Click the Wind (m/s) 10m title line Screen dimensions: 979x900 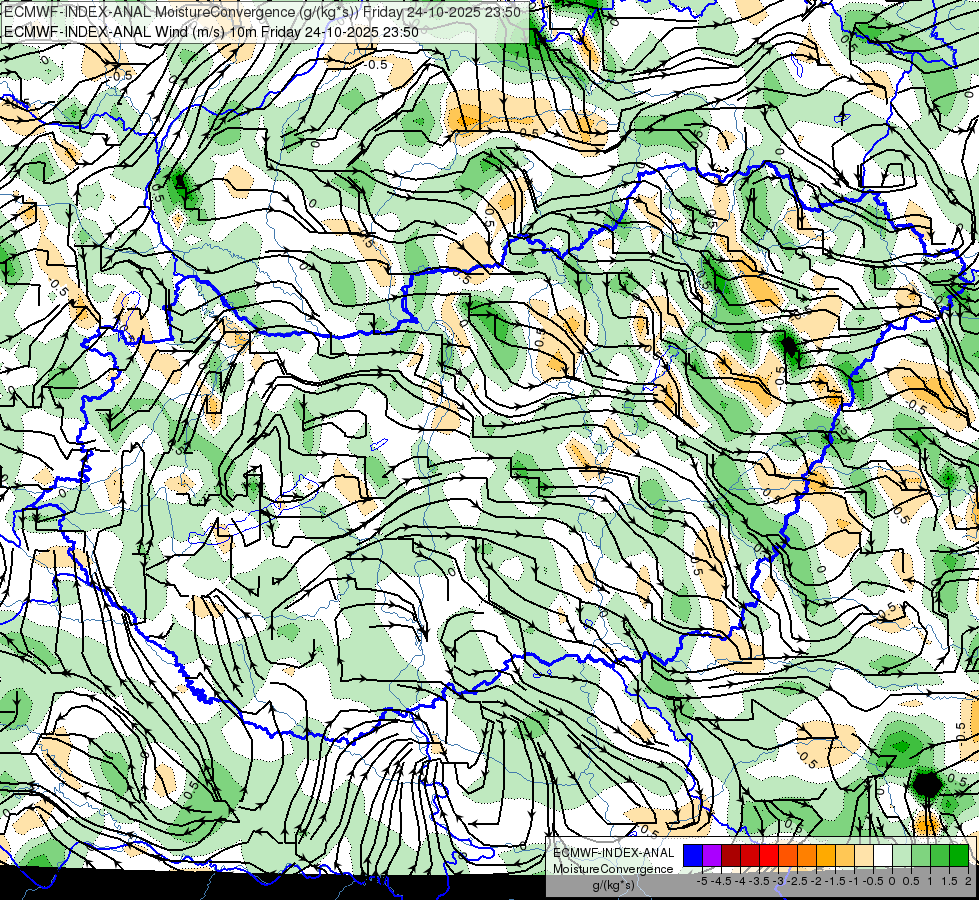pos(211,32)
